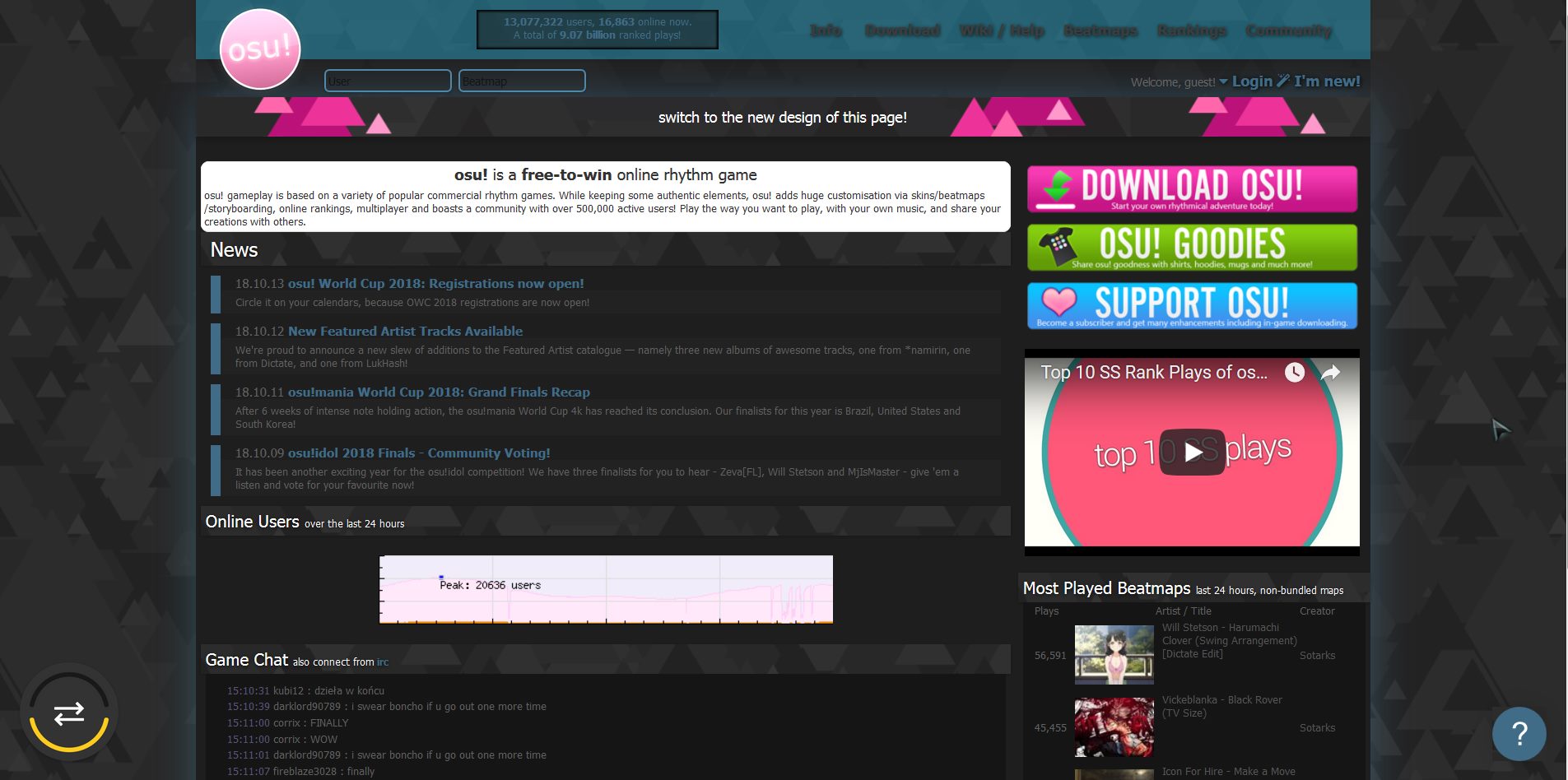
Task: Open the osu! World Cup 2018 registrations article
Action: (435, 283)
